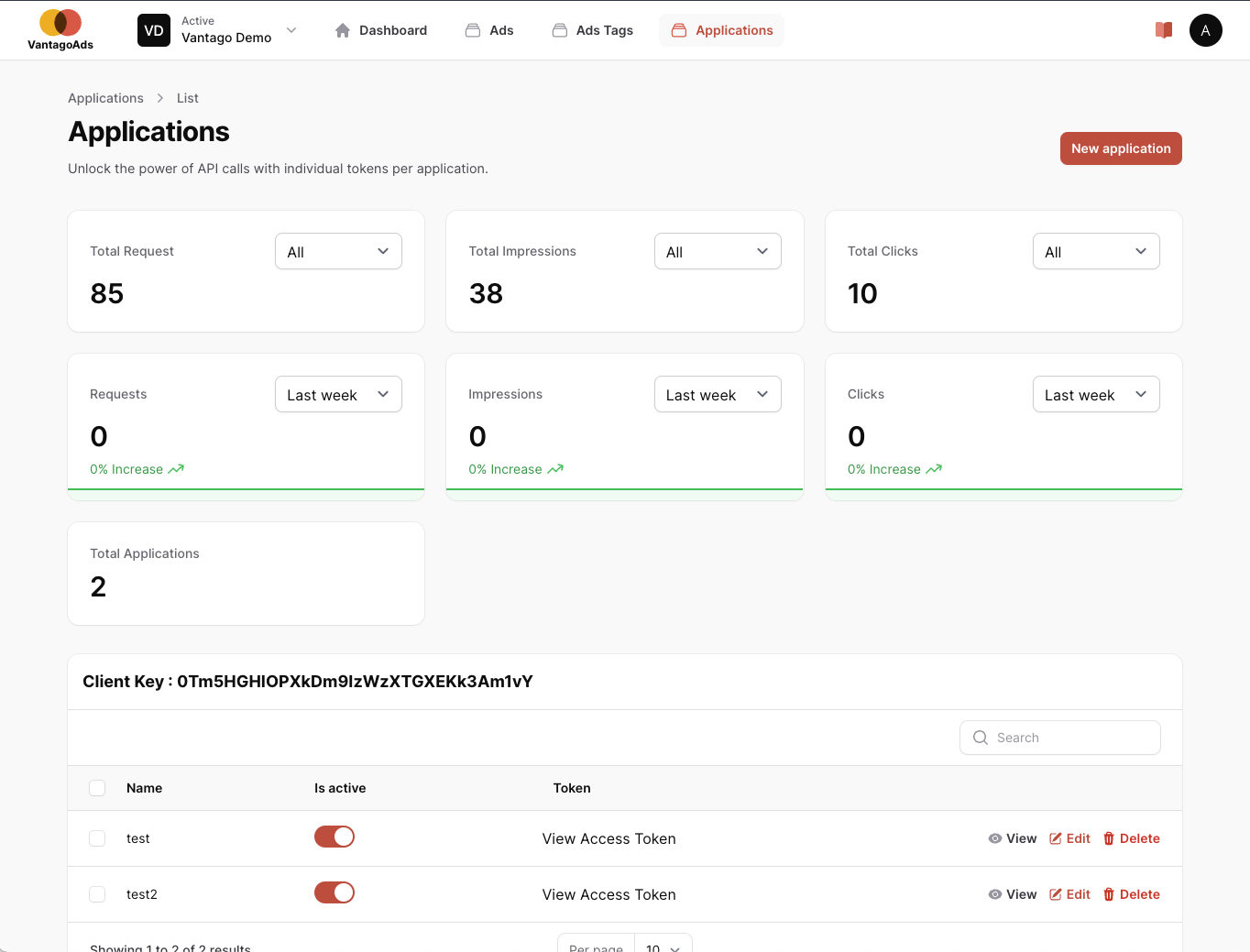The width and height of the screenshot is (1250, 952).
Task: Check the checkbox for test2 row
Action: pyautogui.click(x=97, y=894)
